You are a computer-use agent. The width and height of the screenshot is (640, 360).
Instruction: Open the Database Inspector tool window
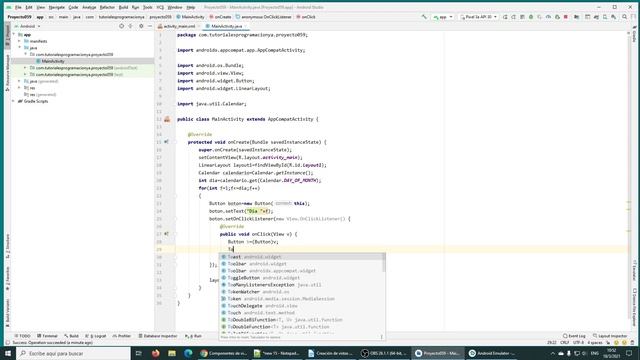[x=158, y=336]
